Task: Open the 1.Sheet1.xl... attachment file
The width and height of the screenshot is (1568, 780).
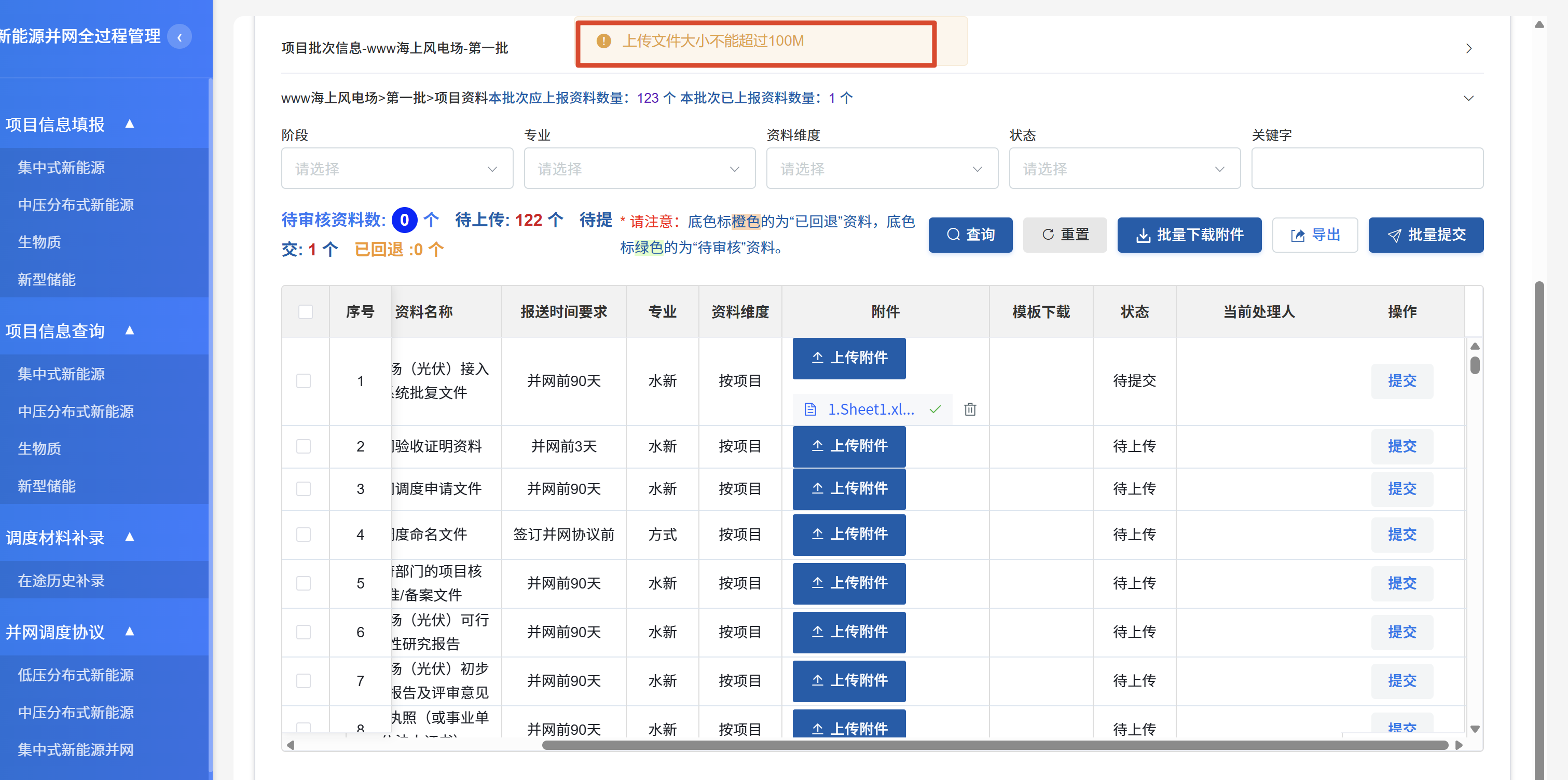Action: coord(871,409)
